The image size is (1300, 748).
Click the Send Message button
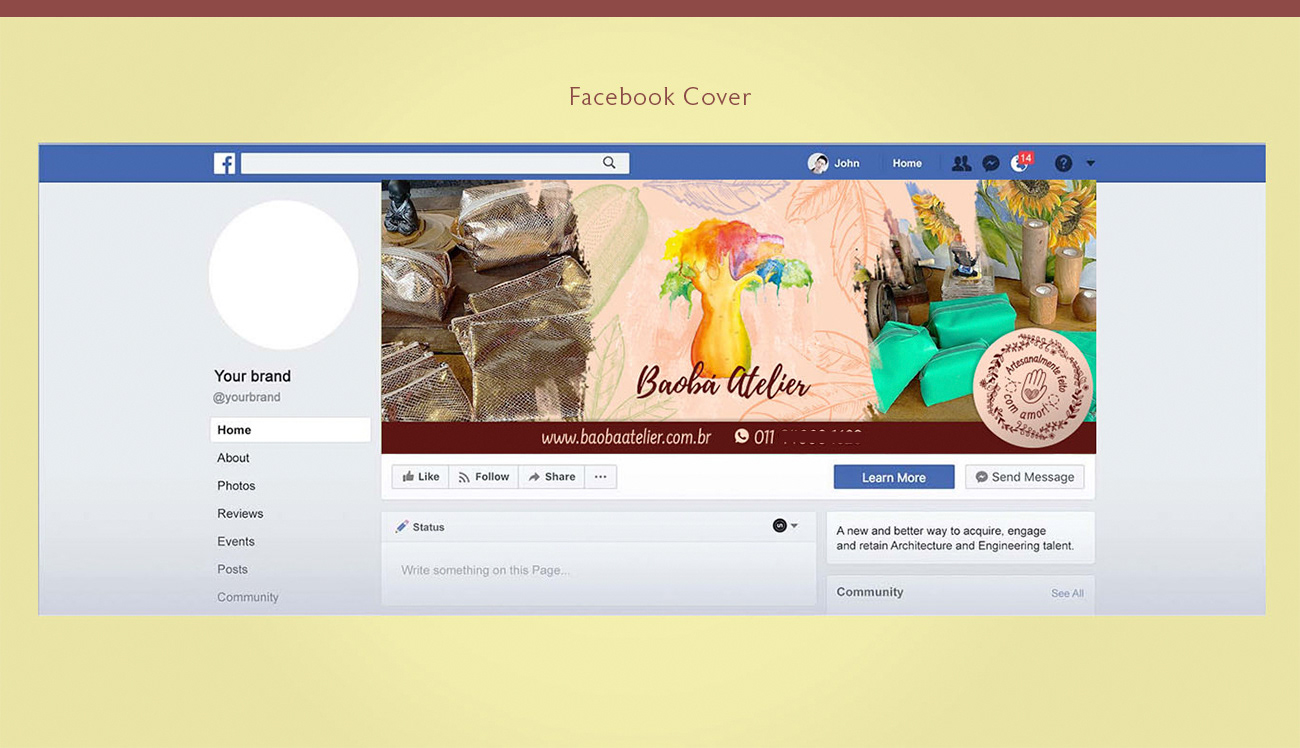(x=1024, y=477)
